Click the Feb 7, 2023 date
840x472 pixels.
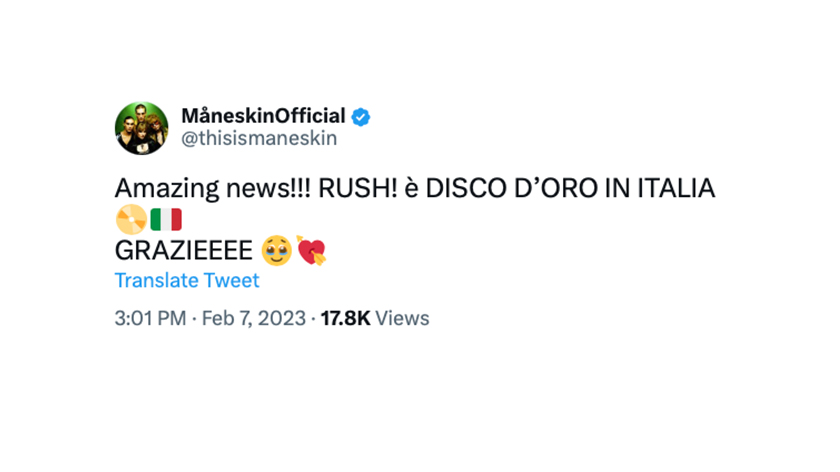coord(253,318)
